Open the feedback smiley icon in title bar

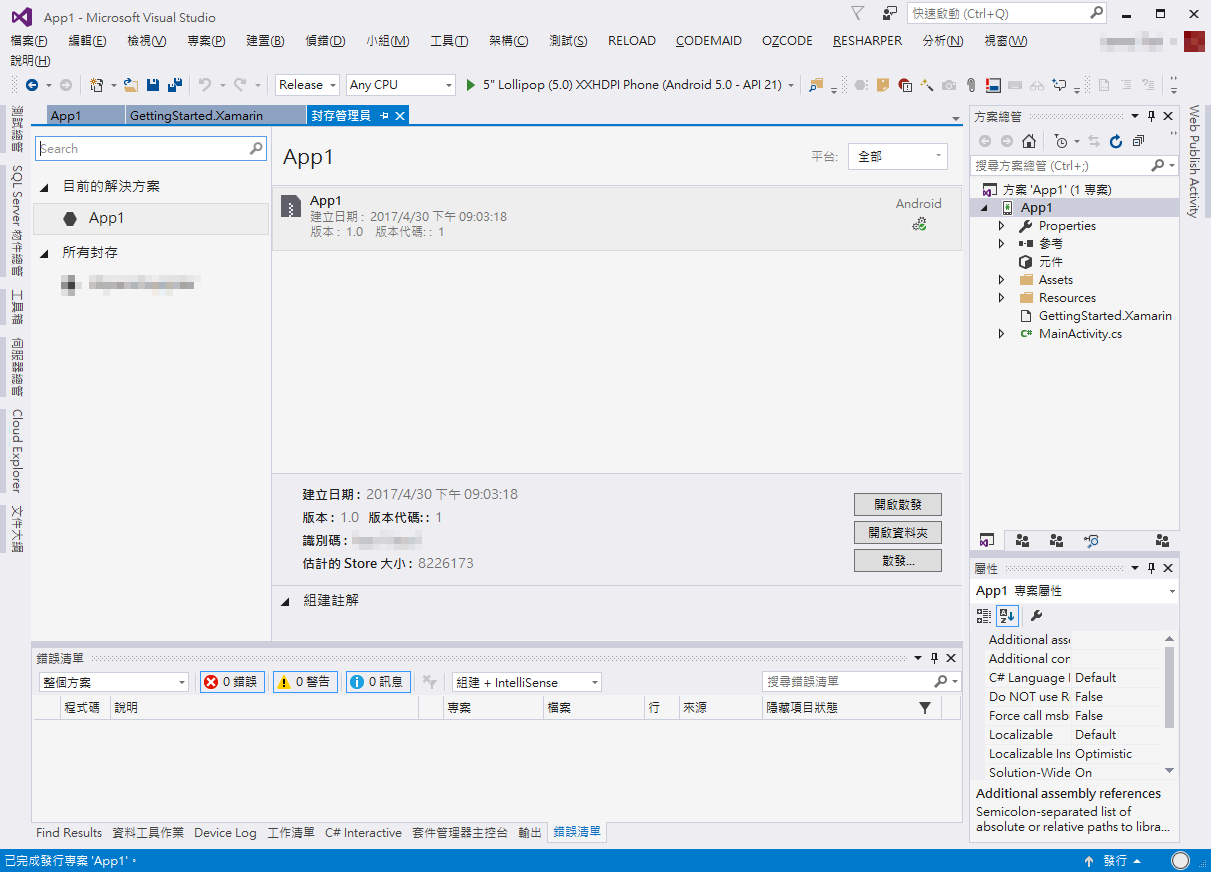890,14
